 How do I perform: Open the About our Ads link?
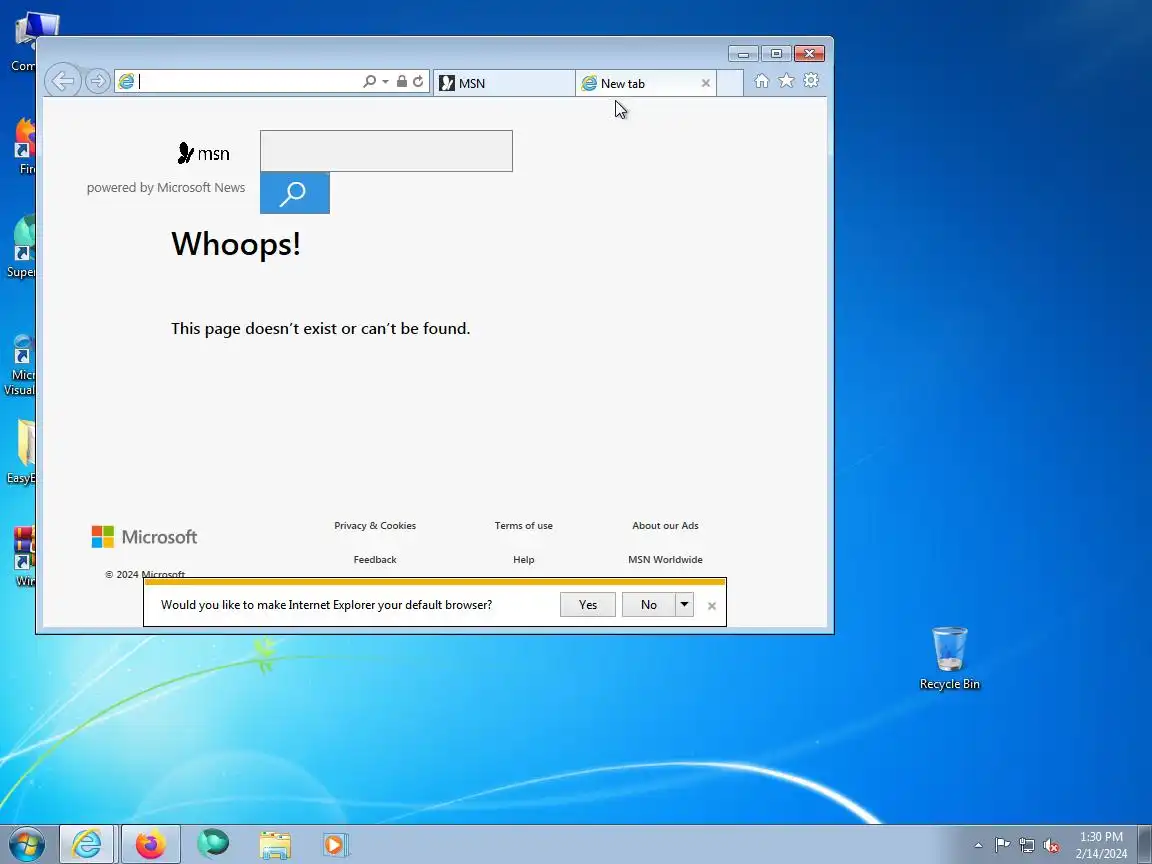665,525
